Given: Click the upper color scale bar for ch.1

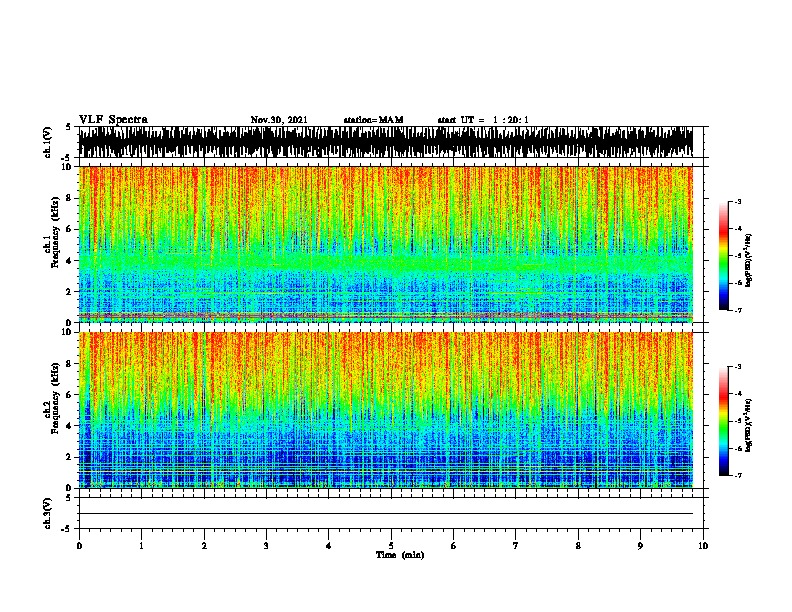Looking at the screenshot, I should [724, 256].
